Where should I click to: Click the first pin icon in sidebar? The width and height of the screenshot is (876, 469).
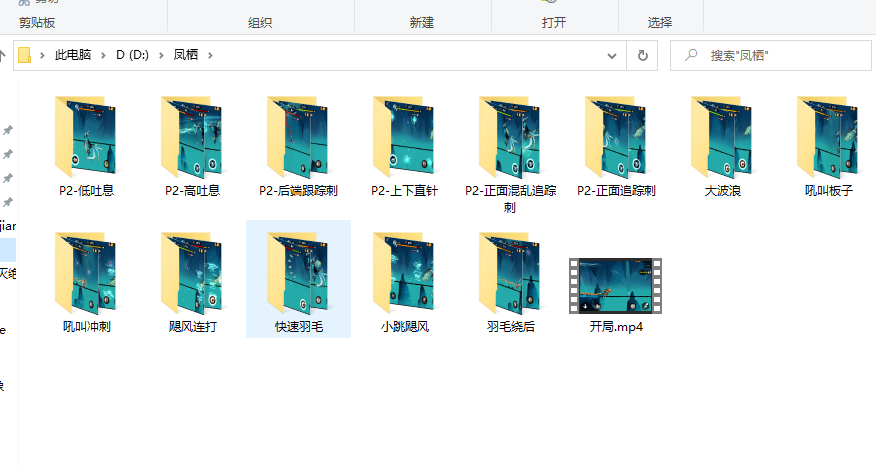[8, 130]
